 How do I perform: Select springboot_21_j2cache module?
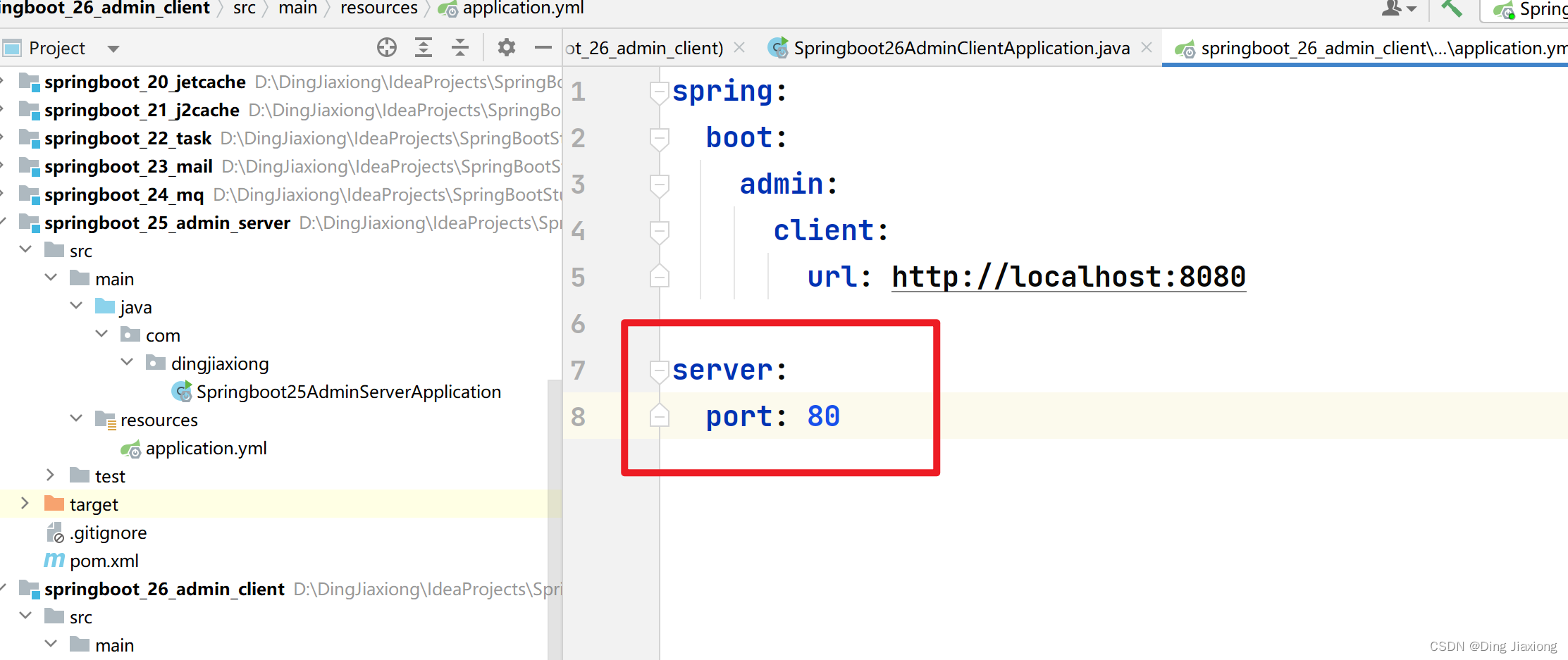(142, 110)
